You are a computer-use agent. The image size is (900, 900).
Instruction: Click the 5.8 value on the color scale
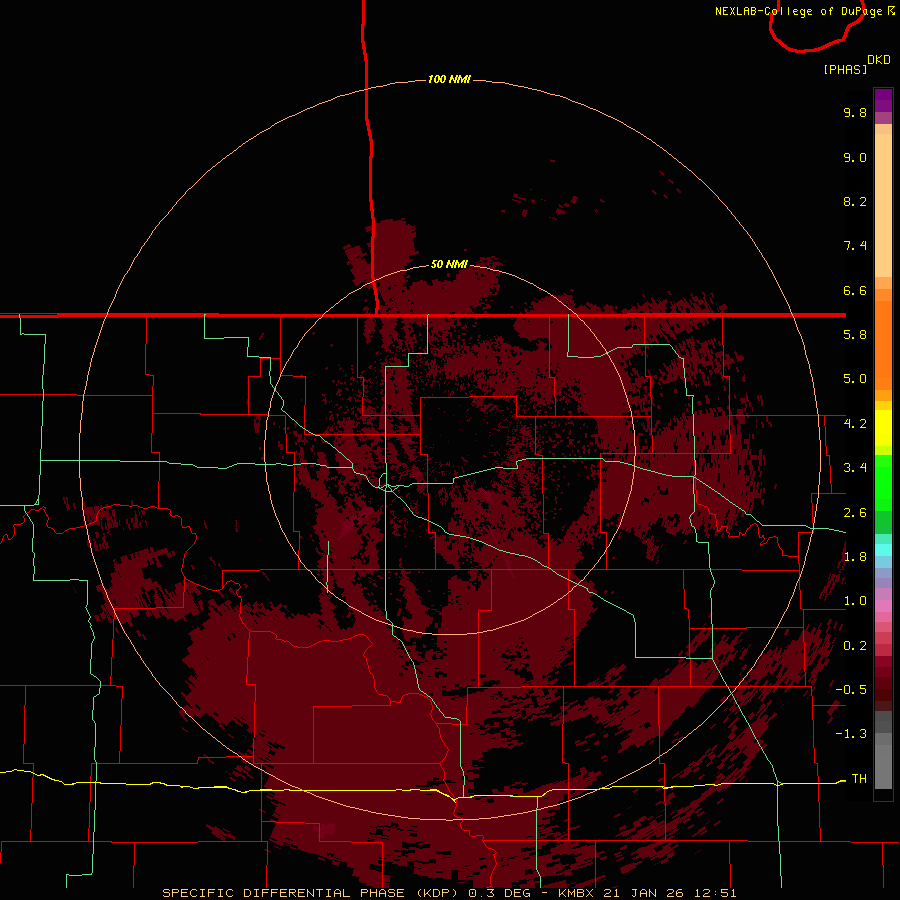pyautogui.click(x=855, y=335)
